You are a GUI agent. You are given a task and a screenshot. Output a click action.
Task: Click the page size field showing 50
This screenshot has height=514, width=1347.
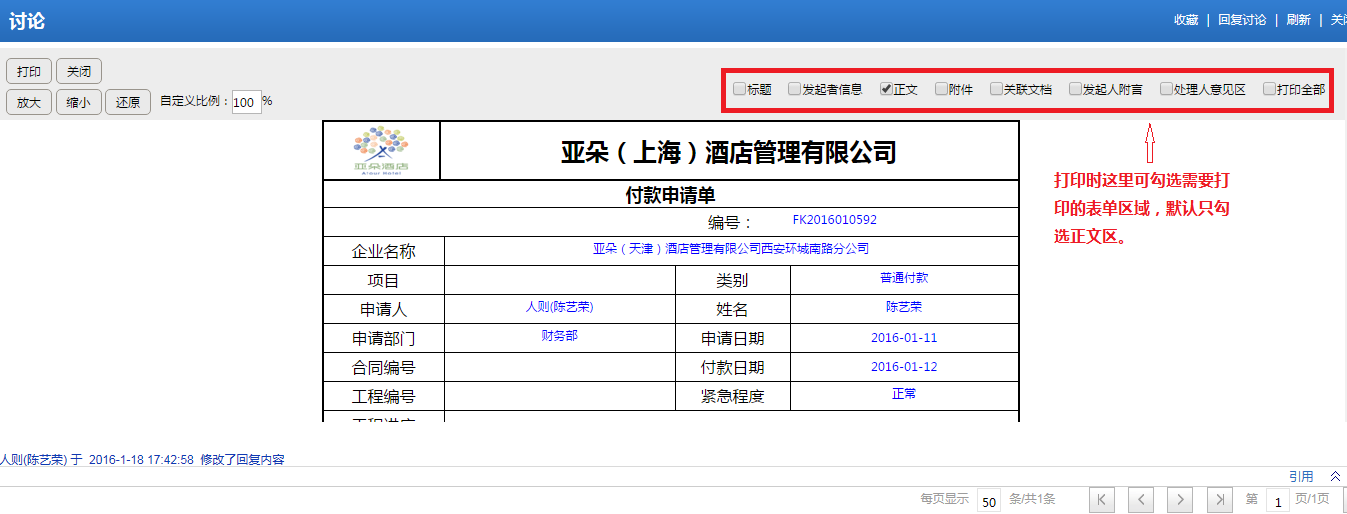[x=989, y=501]
